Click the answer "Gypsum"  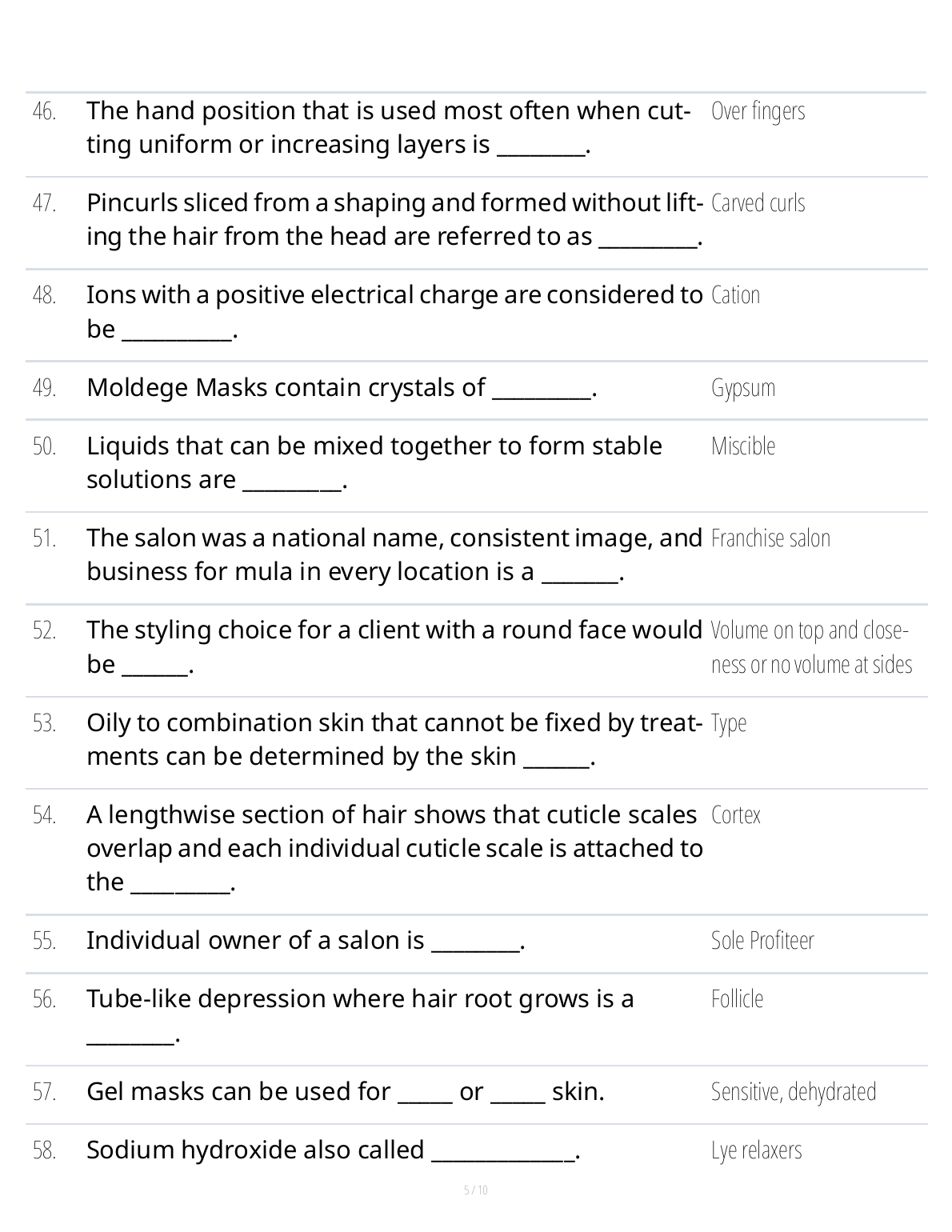pos(743,388)
